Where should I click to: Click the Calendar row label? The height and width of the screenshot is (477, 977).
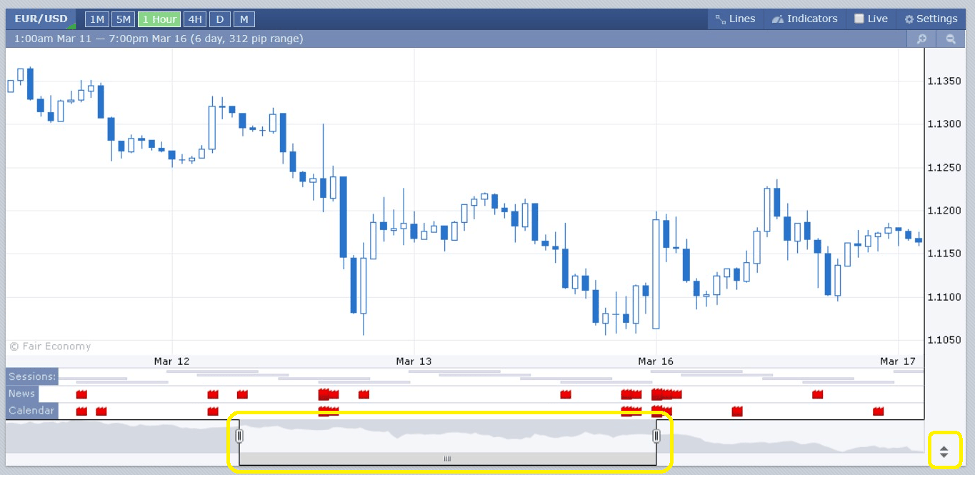[x=32, y=411]
